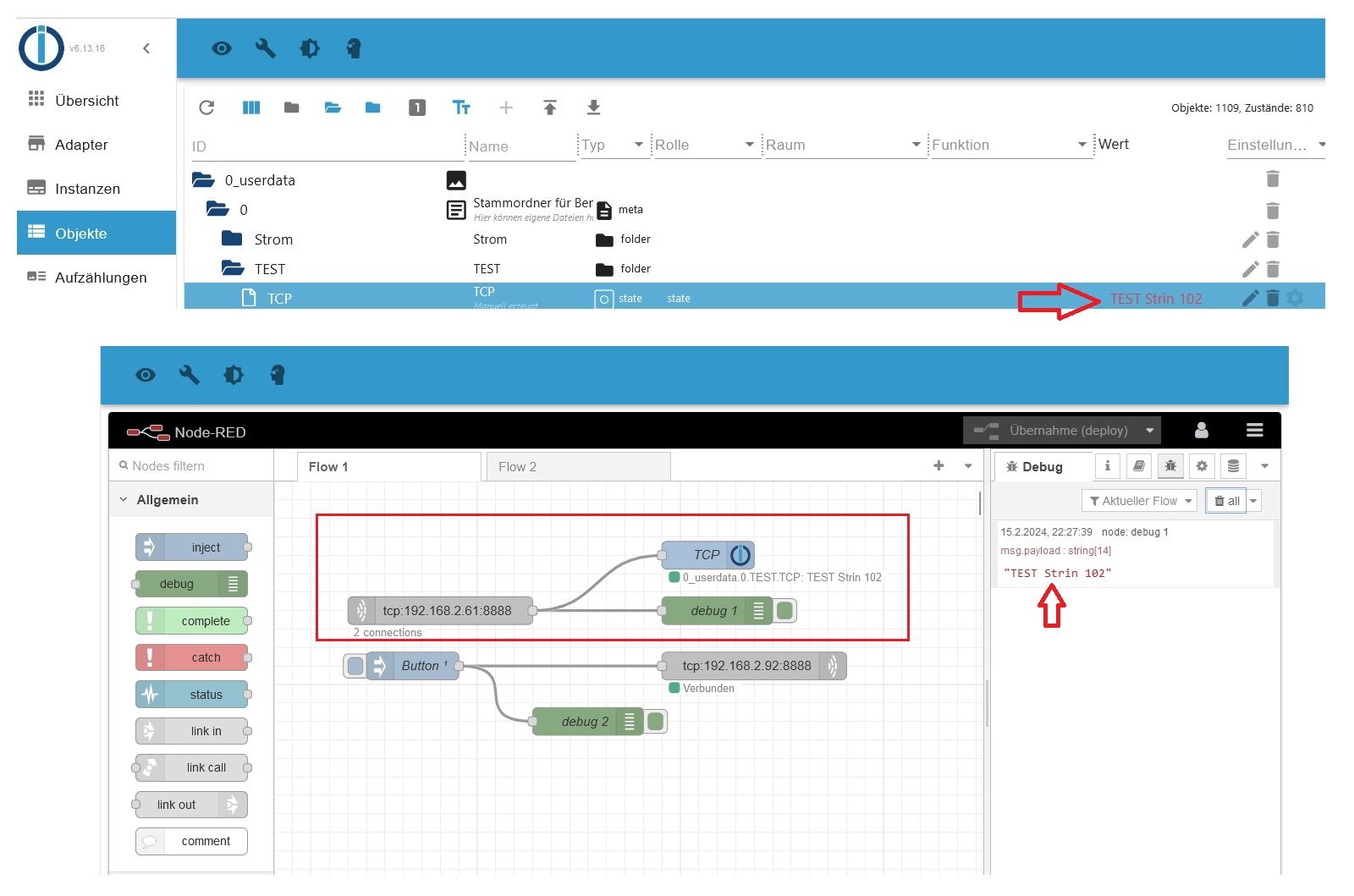Open deploy options dropdown arrow
Screen dimensions: 1354x896
1149,430
